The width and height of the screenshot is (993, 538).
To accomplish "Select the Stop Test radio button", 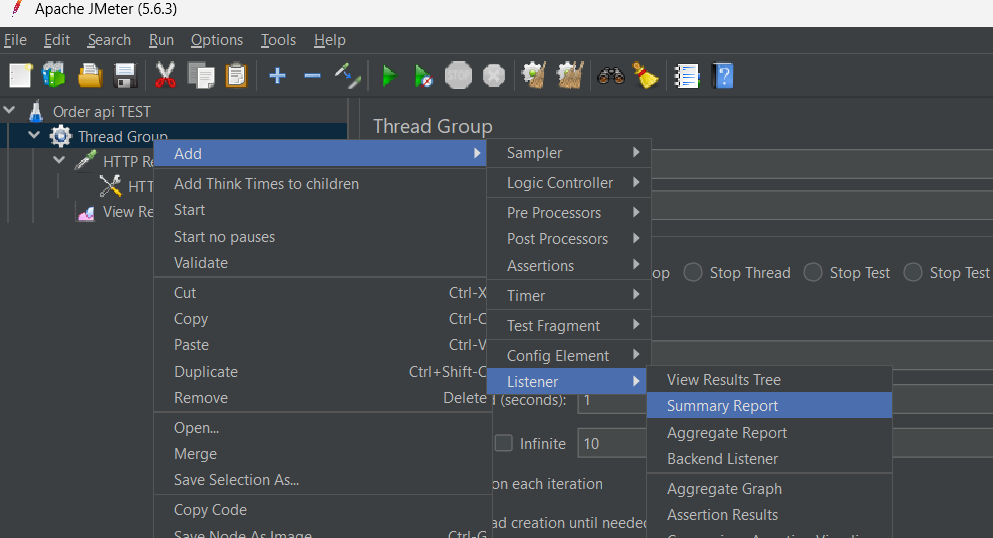I will tap(813, 272).
